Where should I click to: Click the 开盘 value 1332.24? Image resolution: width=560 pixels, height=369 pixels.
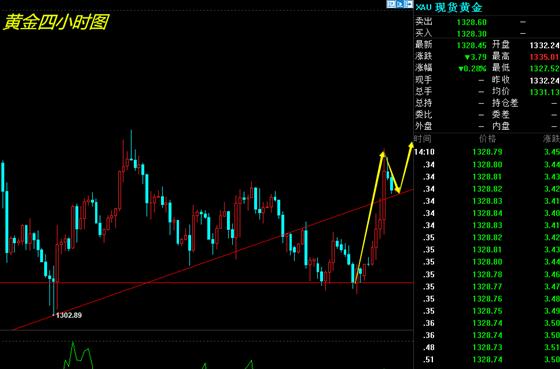pos(545,45)
